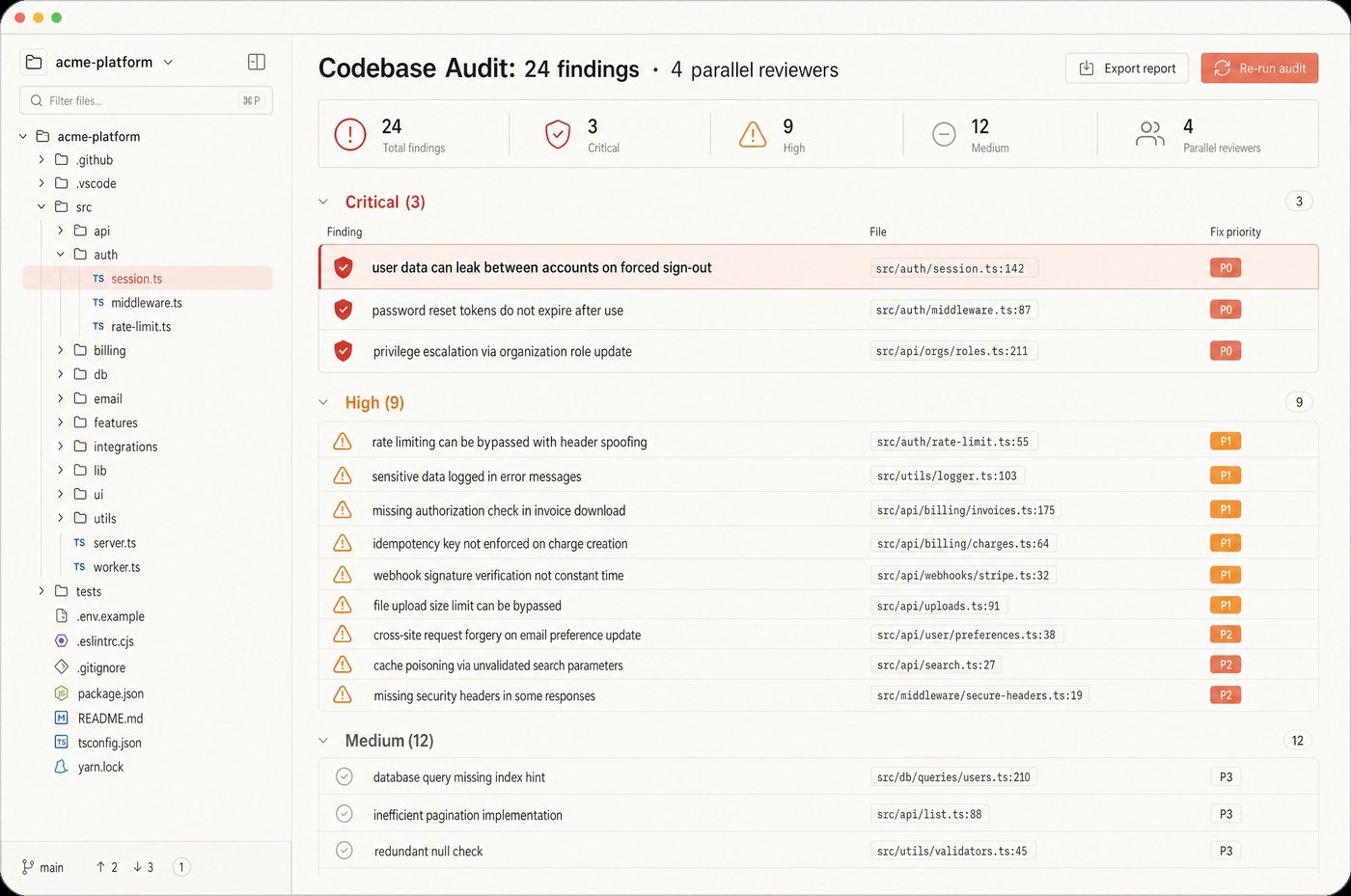
Task: Click the .env.example file icon
Action: pos(61,616)
